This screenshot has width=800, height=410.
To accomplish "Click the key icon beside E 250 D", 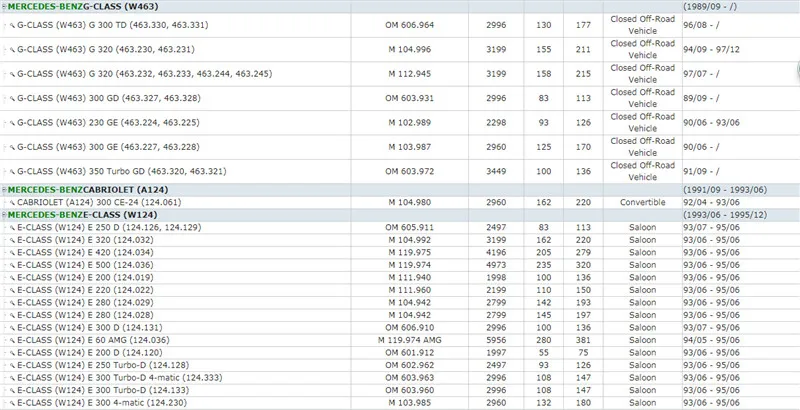I will (12, 227).
